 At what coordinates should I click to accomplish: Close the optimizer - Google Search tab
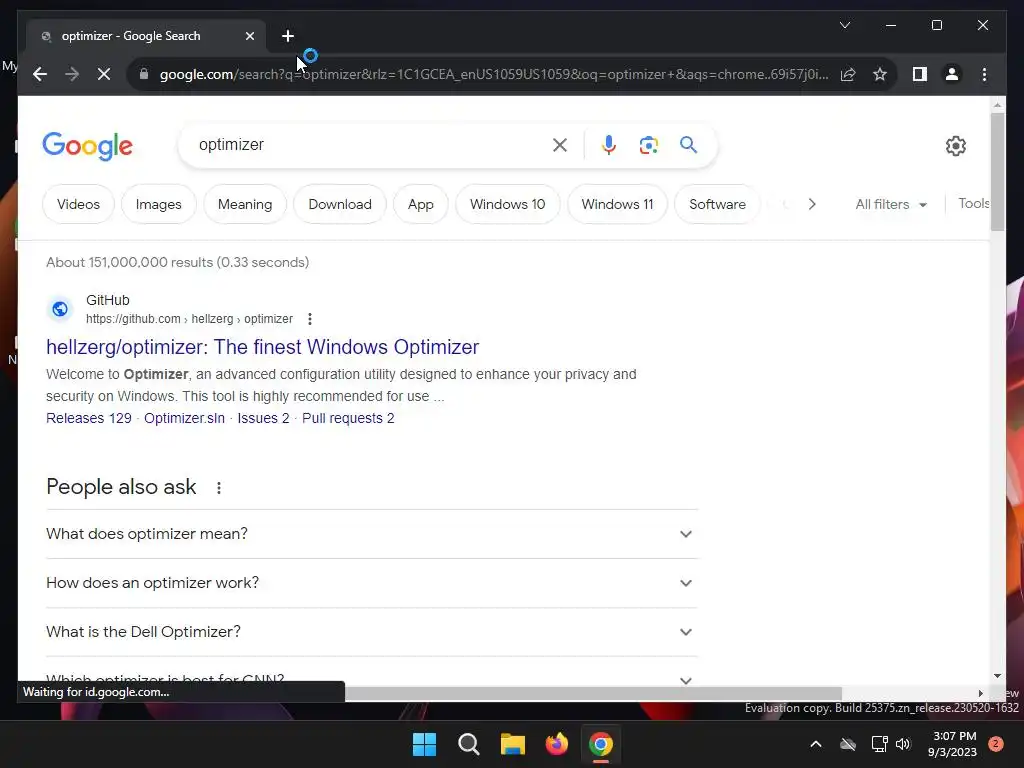pyautogui.click(x=249, y=36)
